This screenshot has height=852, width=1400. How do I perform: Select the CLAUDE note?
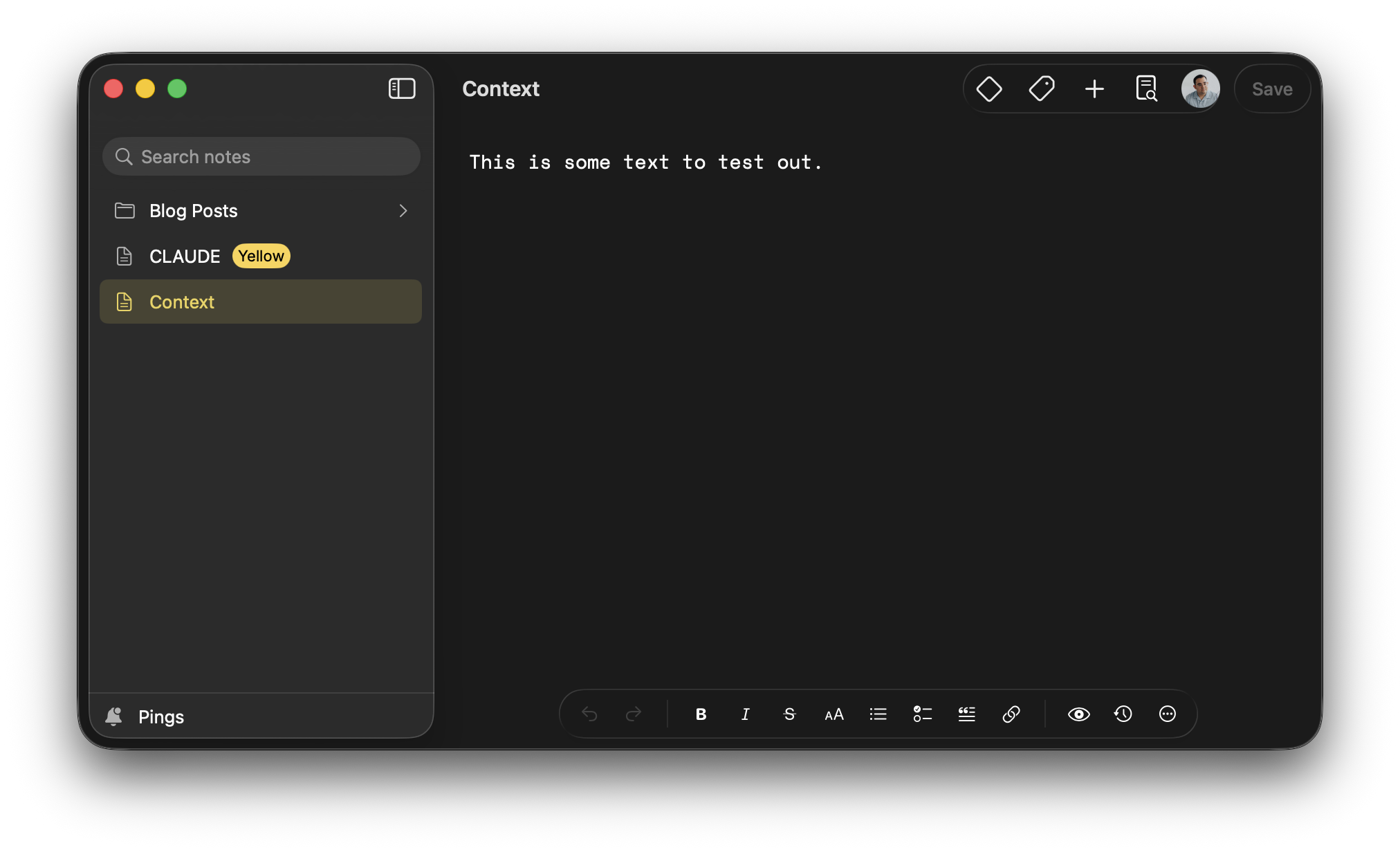[x=261, y=256]
